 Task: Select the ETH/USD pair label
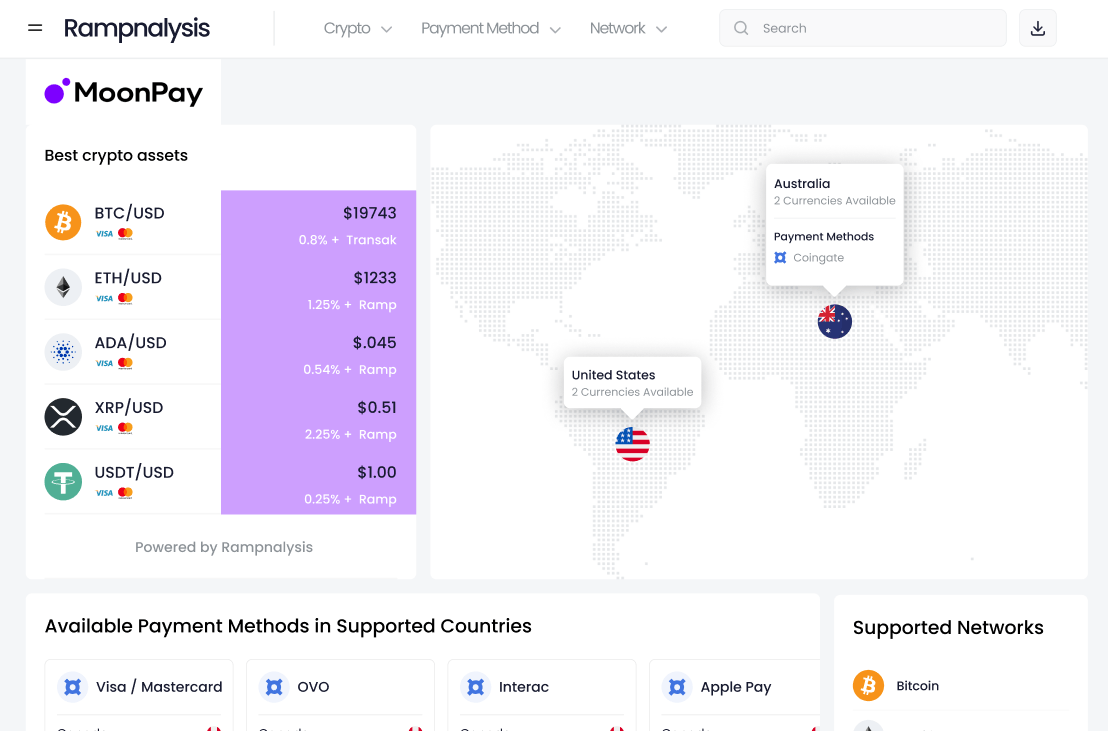pos(128,278)
